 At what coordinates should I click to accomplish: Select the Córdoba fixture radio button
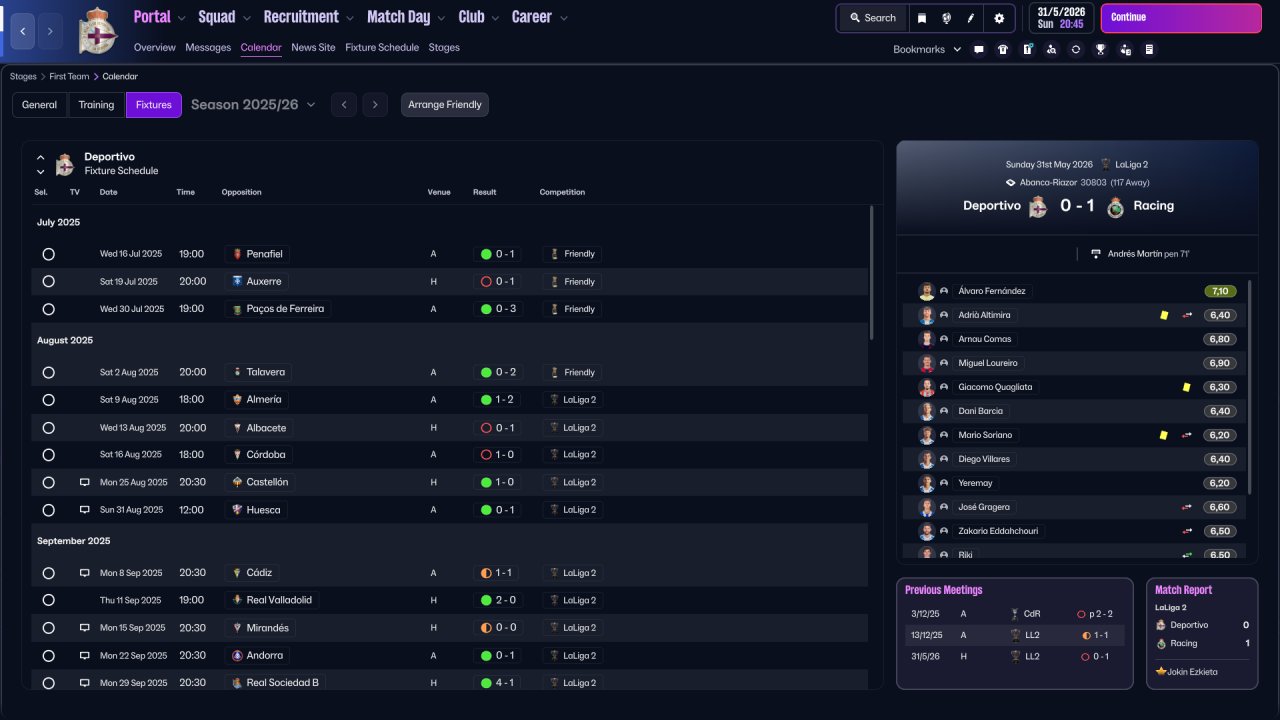(48, 455)
